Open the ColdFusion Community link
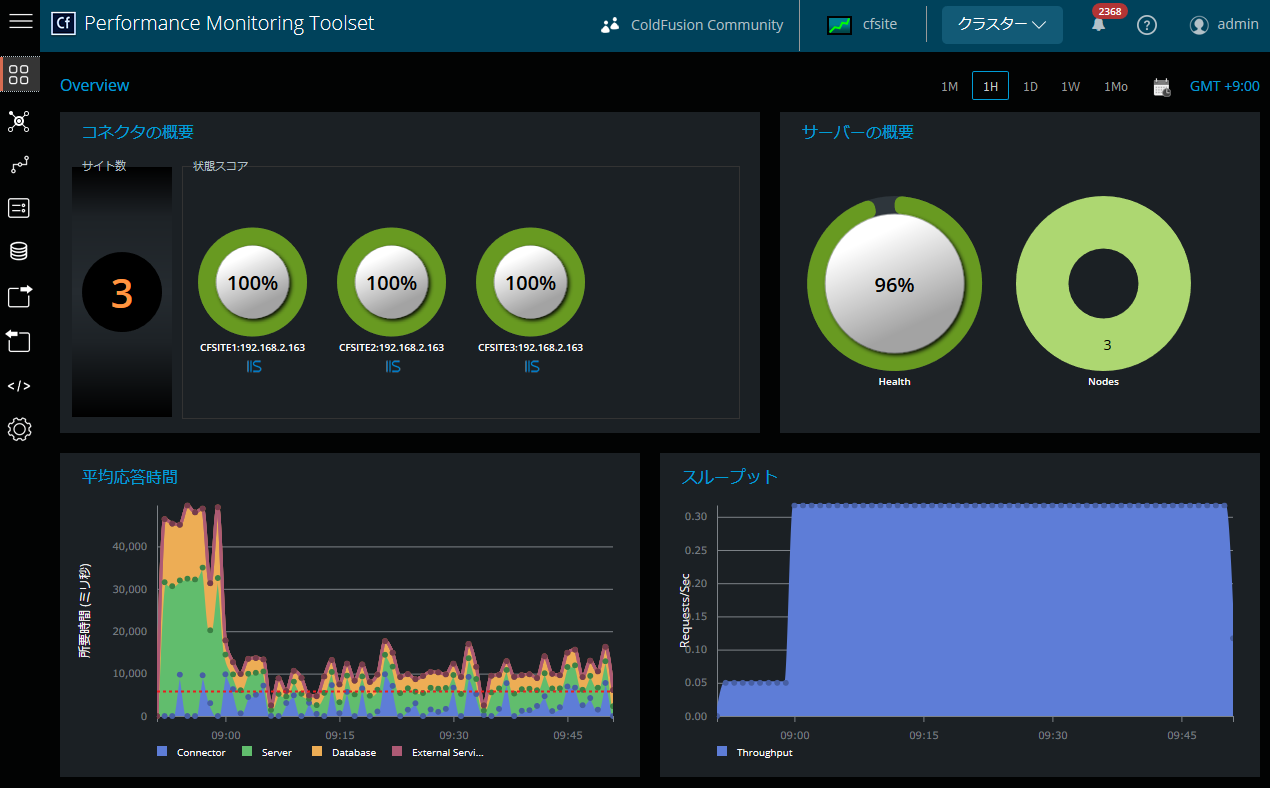Viewport: 1270px width, 788px height. pos(707,25)
